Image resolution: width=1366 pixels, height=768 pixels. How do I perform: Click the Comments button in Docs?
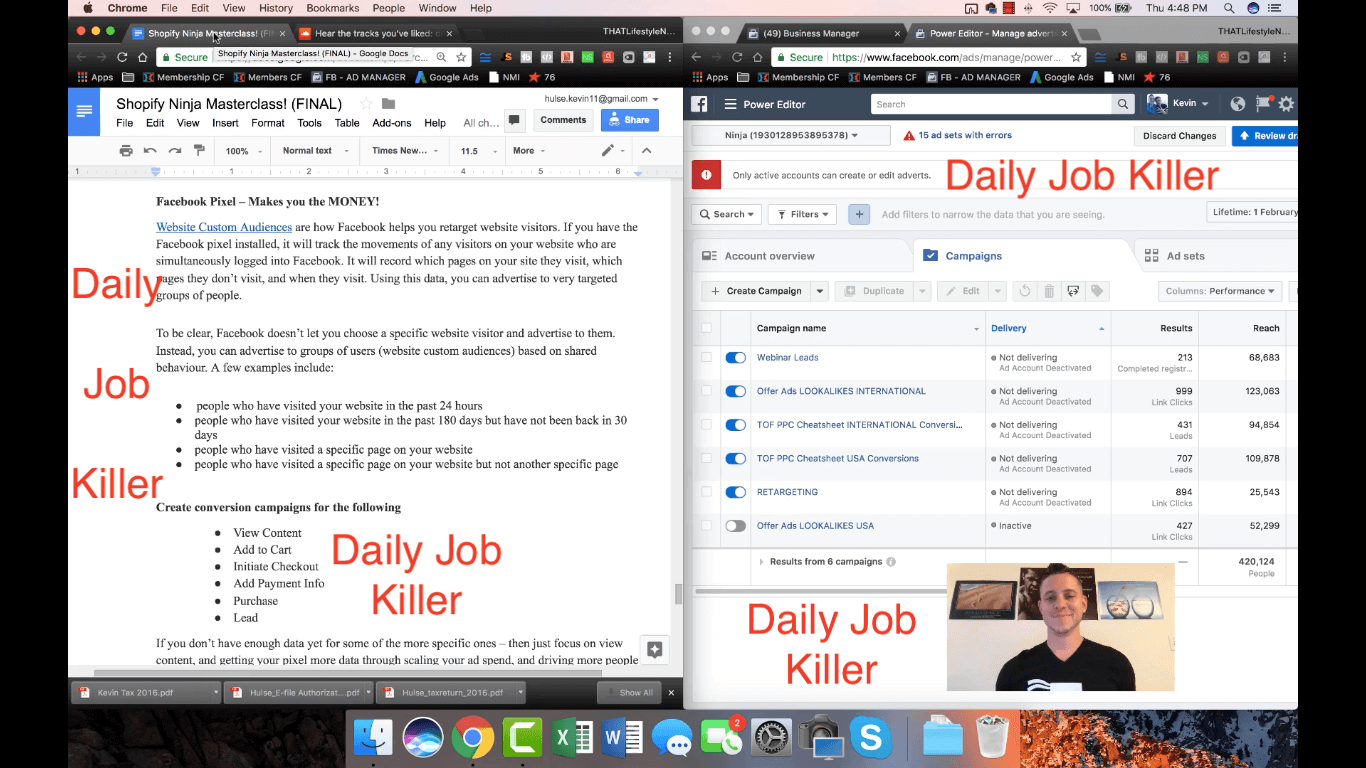(x=563, y=120)
